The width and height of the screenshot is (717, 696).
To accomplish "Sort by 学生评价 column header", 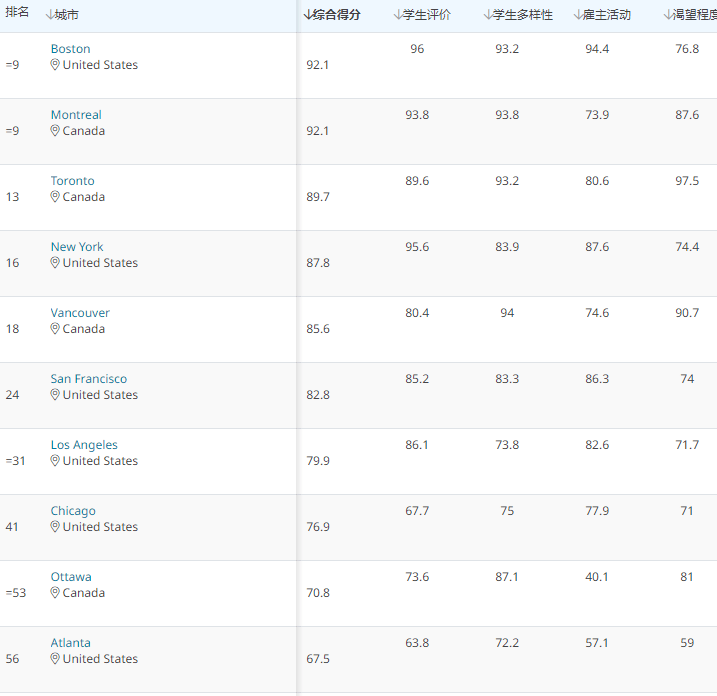I will [422, 15].
